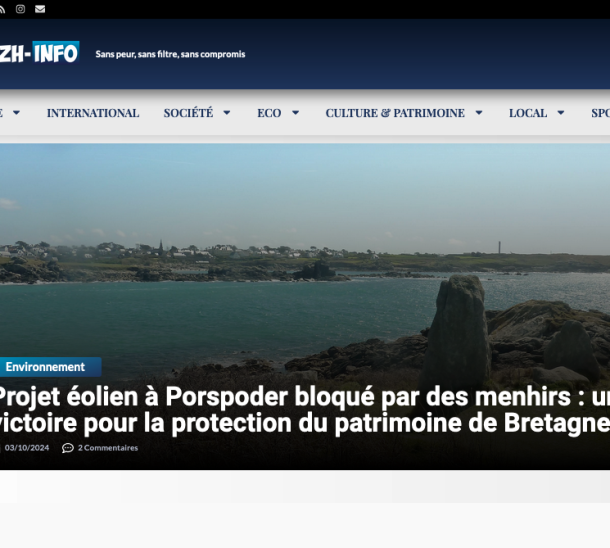Click the comments speech bubble icon
610x548 pixels.
point(68,448)
